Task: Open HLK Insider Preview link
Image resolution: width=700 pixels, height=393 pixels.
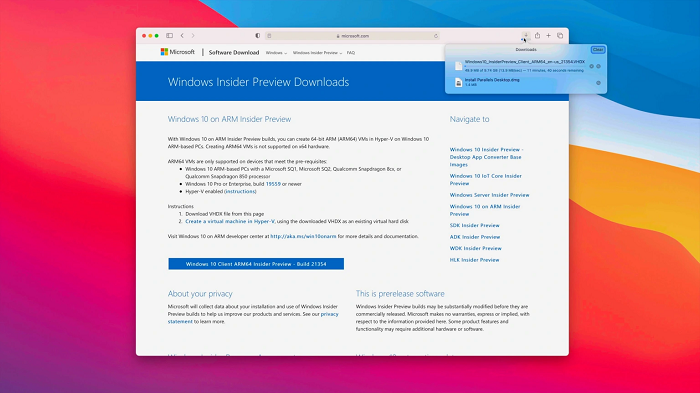Action: [475, 260]
